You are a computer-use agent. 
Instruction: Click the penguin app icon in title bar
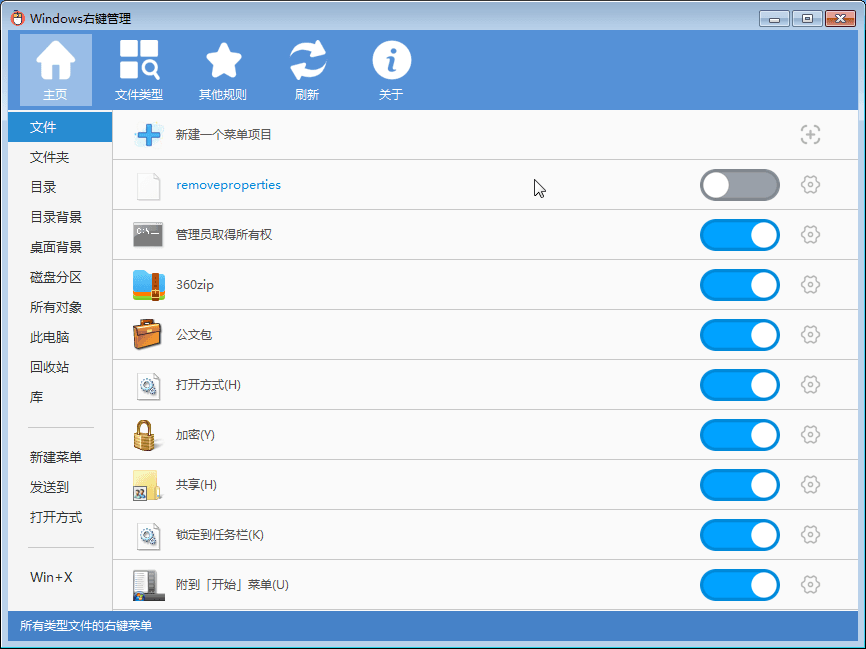18,18
